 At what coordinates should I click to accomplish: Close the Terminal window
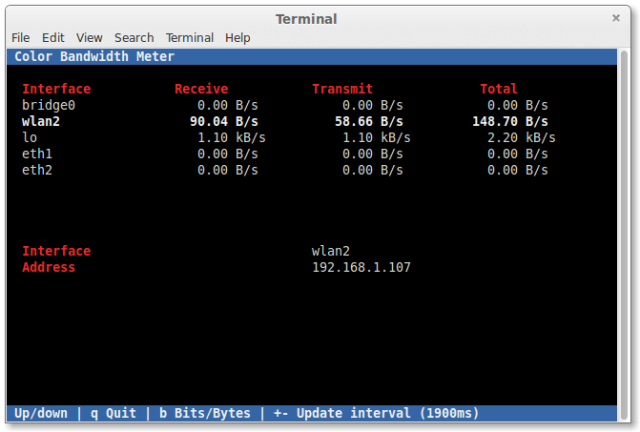616,18
